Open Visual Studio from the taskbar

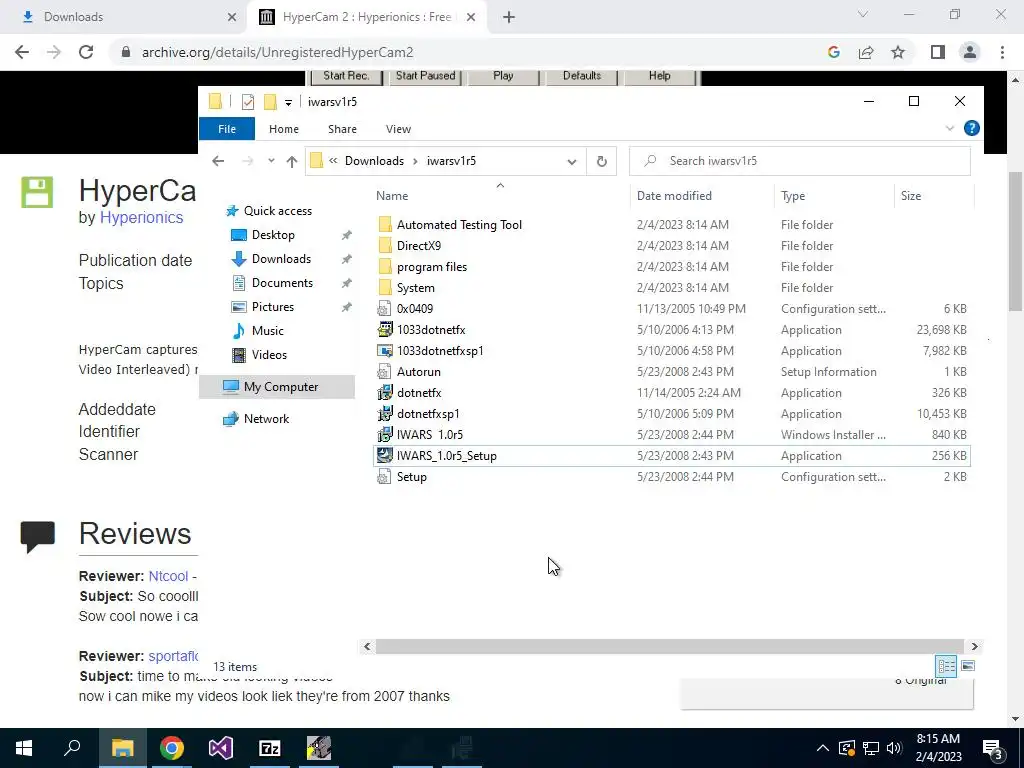(x=221, y=748)
